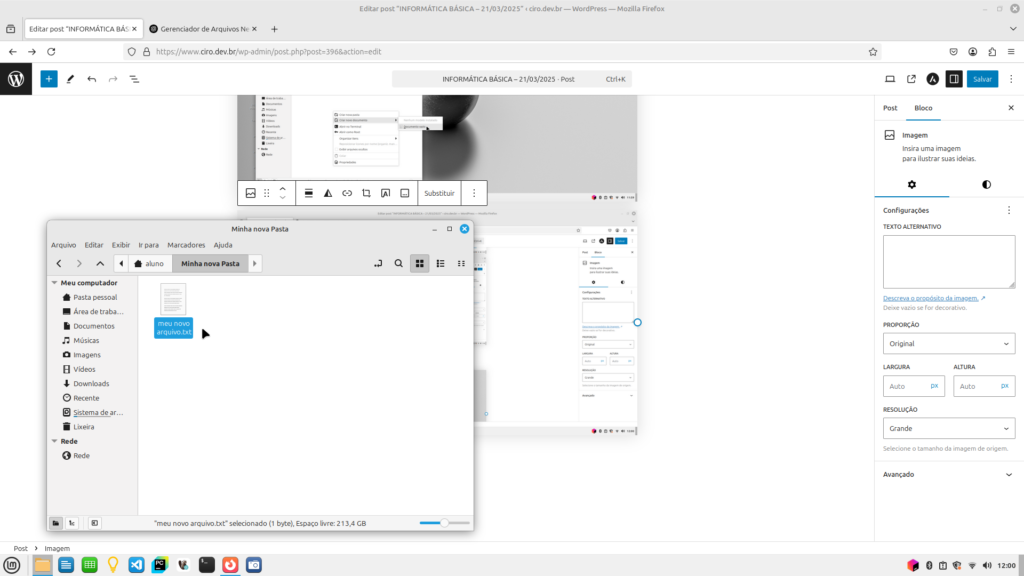Toggle the settings sidebar panel button
The width and height of the screenshot is (1024, 576).
(954, 79)
